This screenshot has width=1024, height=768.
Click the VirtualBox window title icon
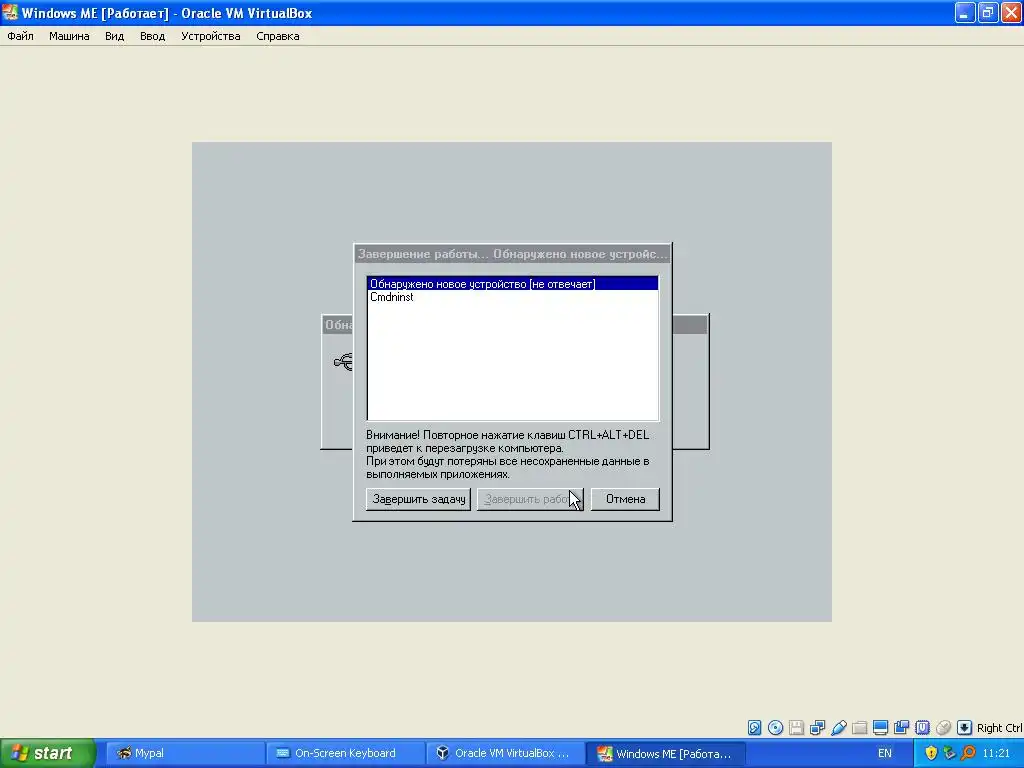[x=10, y=12]
